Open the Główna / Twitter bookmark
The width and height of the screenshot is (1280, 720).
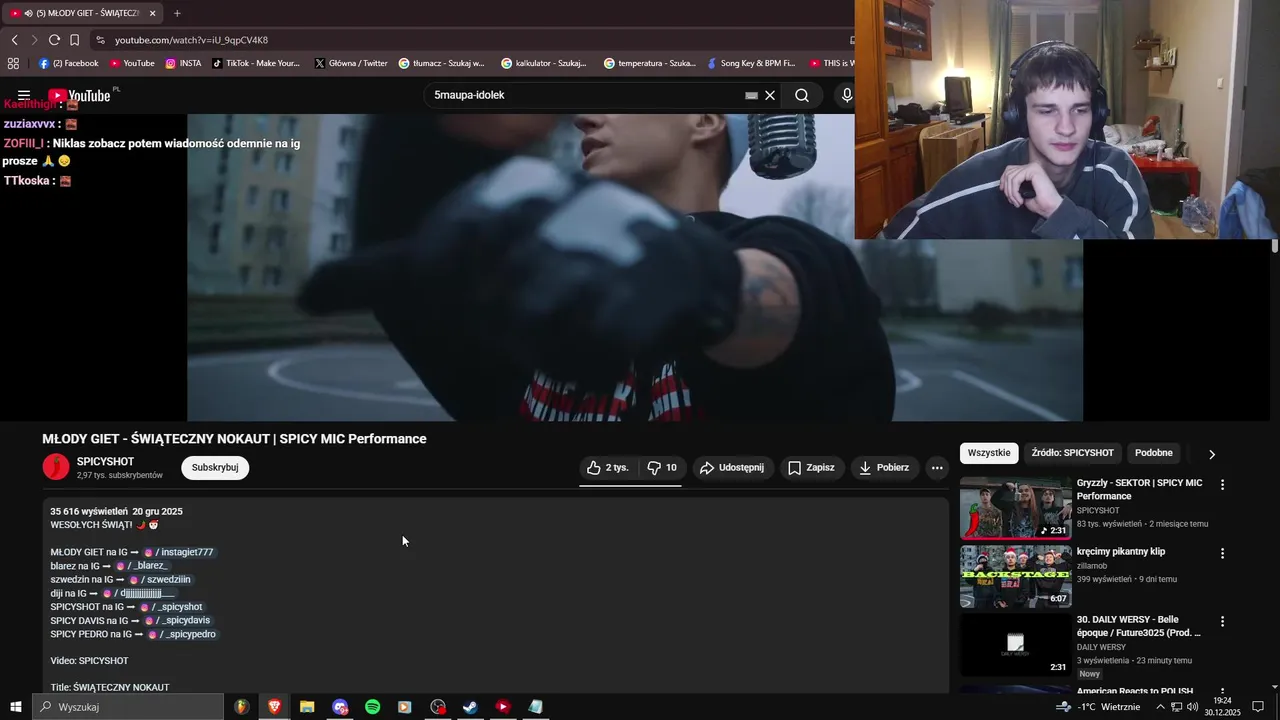351,63
